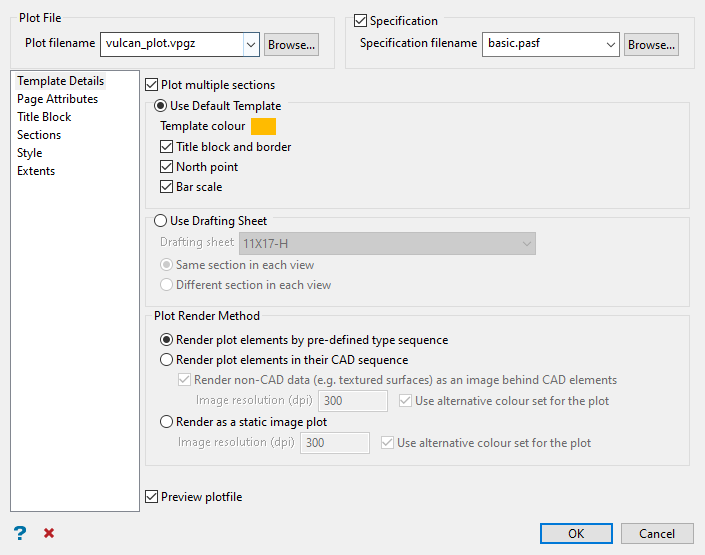The height and width of the screenshot is (555, 705).
Task: Go to the Extents page
Action: [x=36, y=171]
